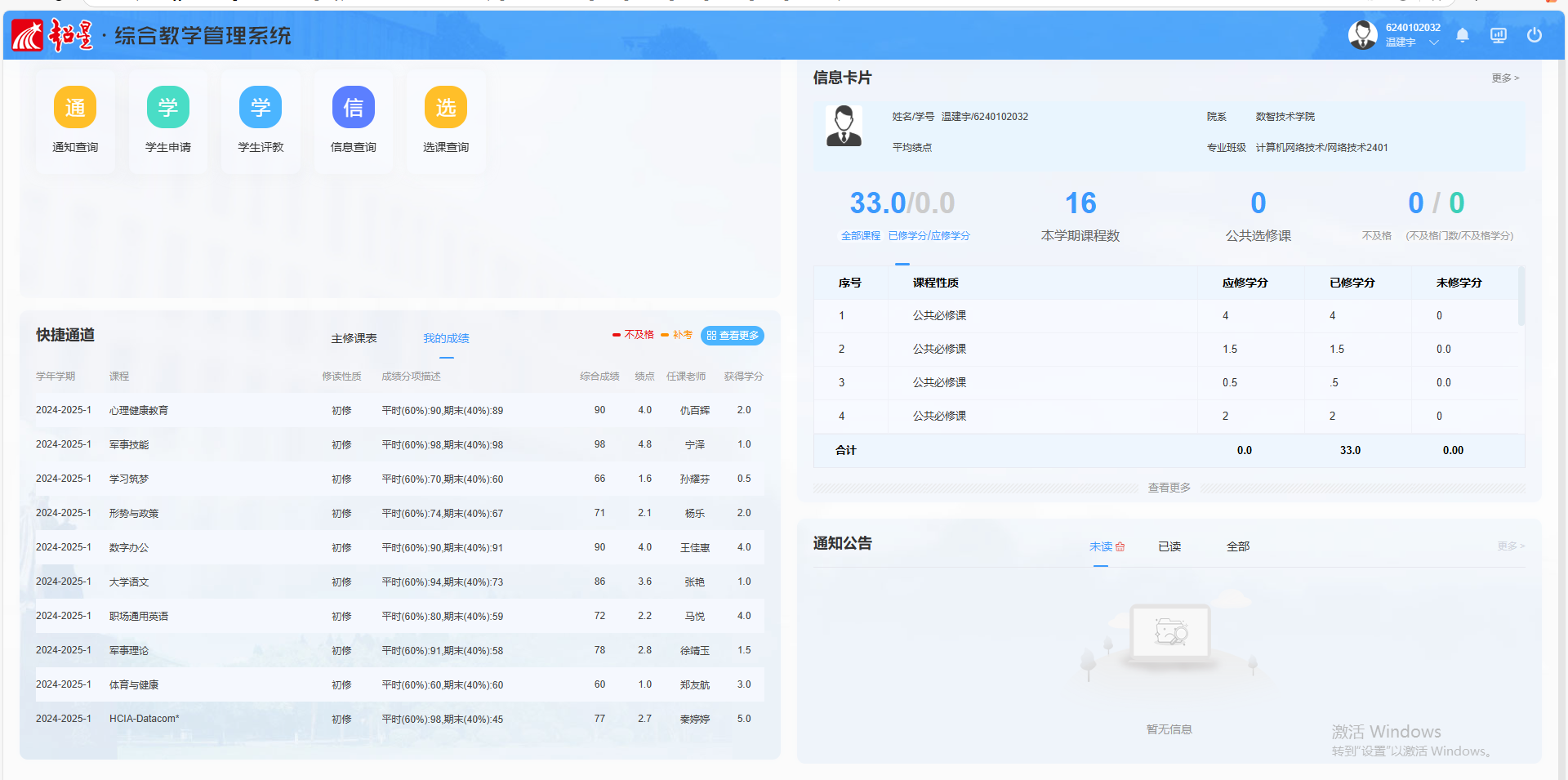Select the HCIA-Datacom course row
The height and width of the screenshot is (780, 1568).
[x=399, y=719]
